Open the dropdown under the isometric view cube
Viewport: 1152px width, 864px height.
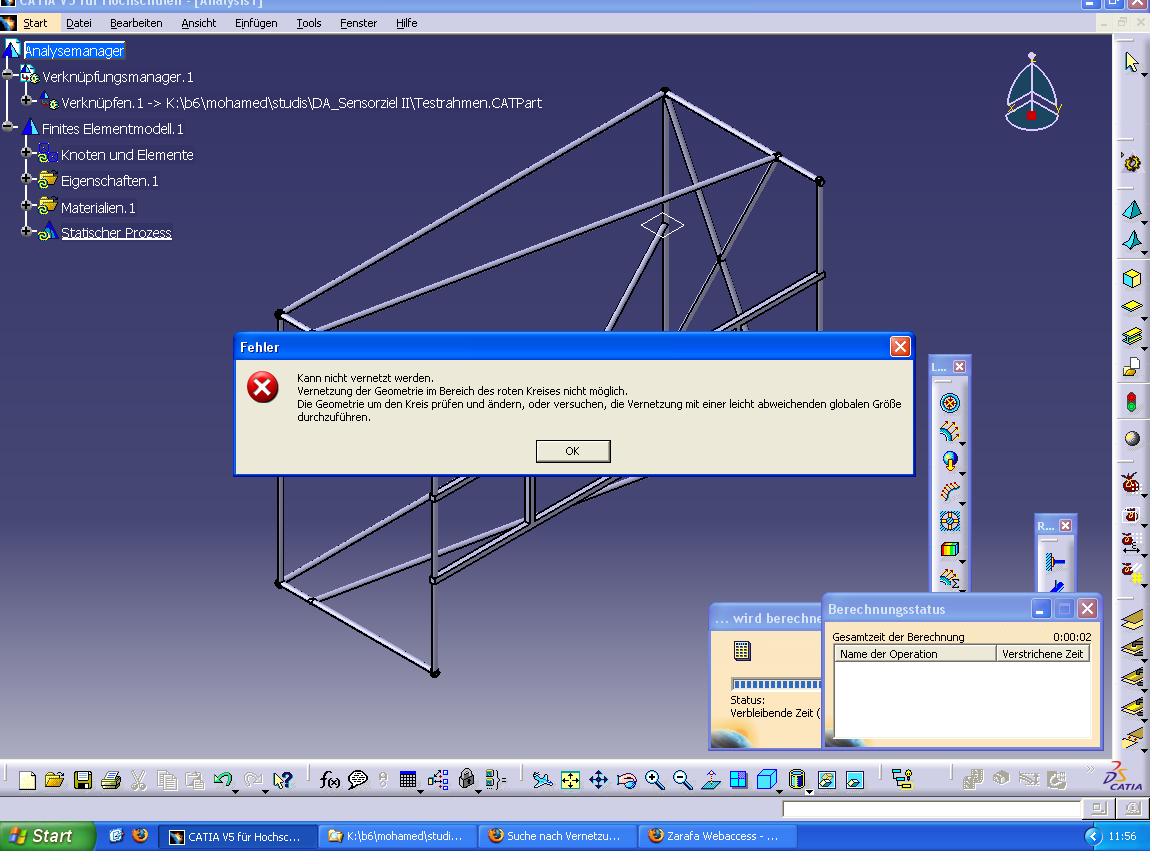(x=778, y=791)
